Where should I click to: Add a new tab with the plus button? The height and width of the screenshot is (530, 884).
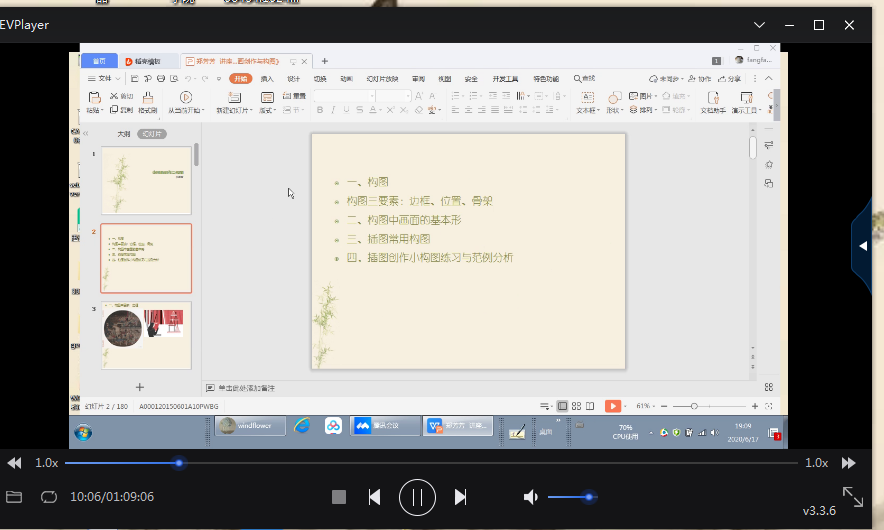[x=324, y=61]
